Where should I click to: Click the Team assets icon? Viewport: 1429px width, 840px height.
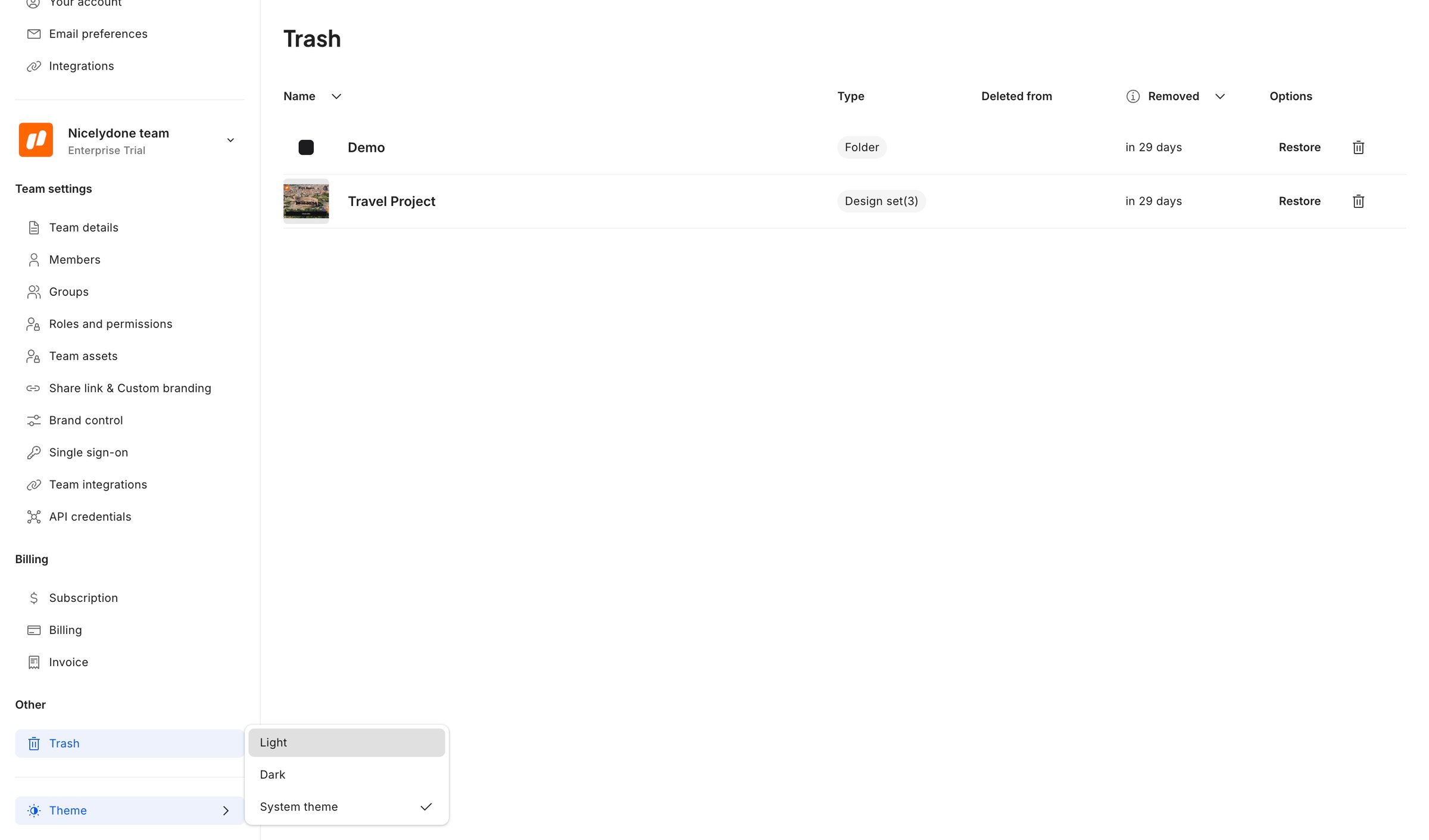tap(33, 356)
